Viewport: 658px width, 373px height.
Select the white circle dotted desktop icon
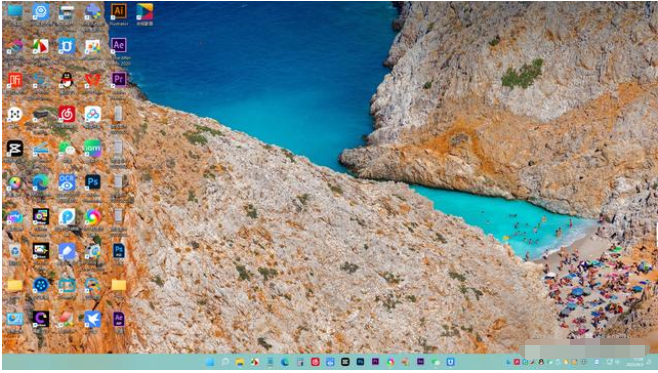tap(15, 114)
